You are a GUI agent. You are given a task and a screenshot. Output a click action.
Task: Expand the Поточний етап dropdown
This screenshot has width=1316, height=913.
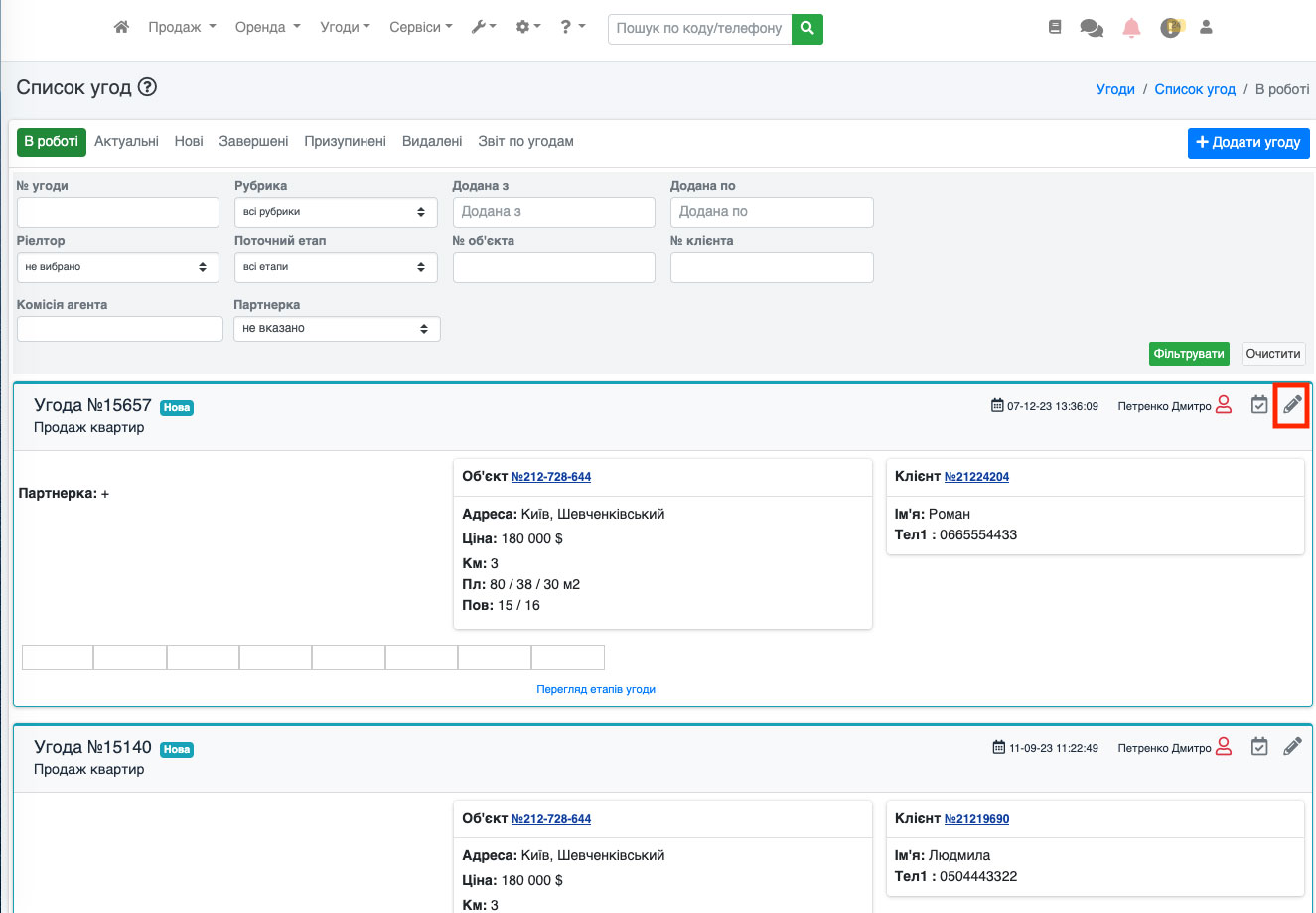335,267
